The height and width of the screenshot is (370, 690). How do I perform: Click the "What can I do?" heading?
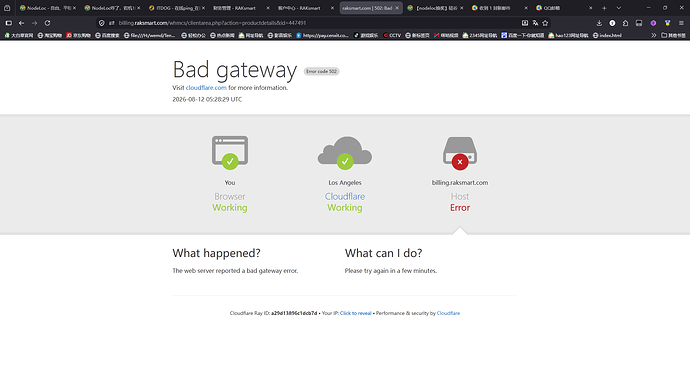(383, 253)
